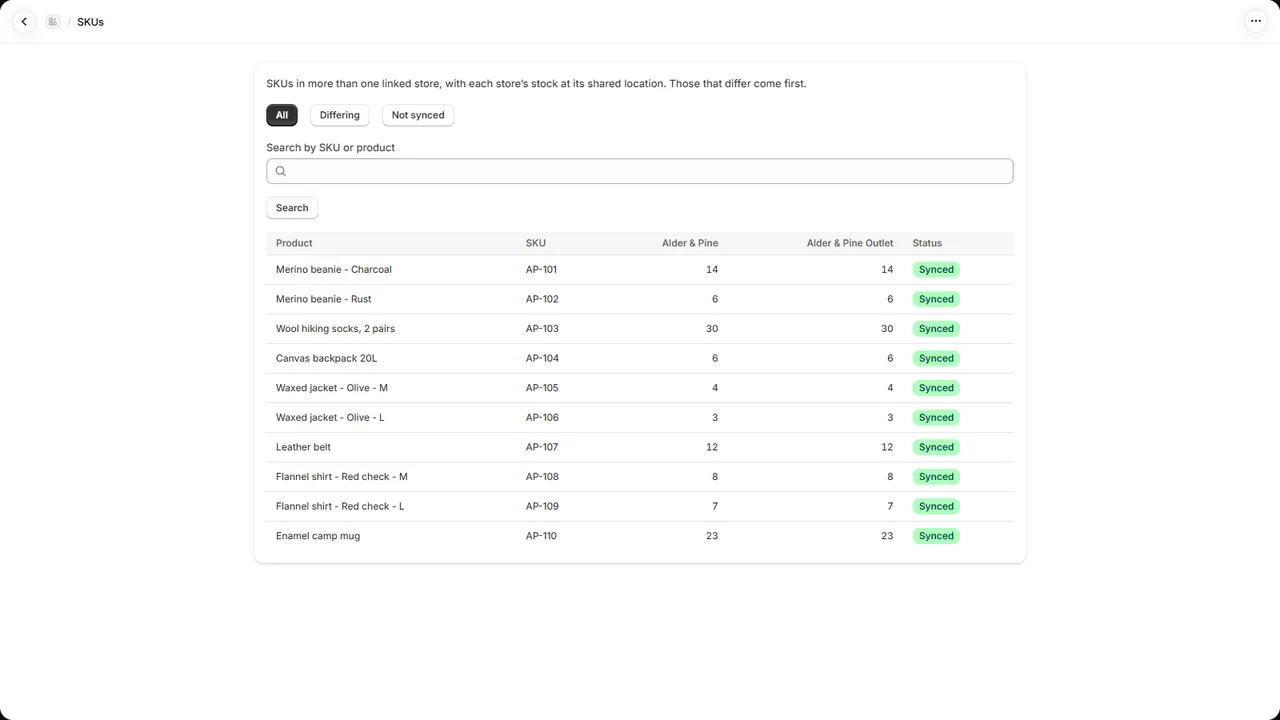Click the Enamel camp mug product
1280x720 pixels.
coord(318,536)
